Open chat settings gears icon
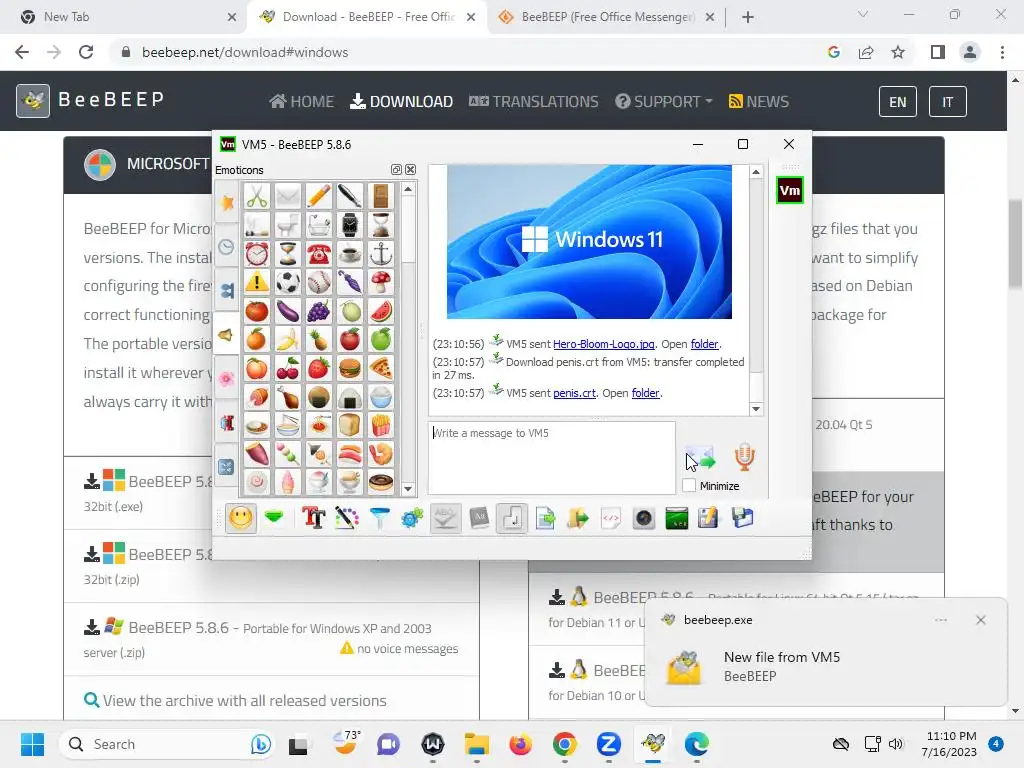This screenshot has height=768, width=1024. [412, 519]
